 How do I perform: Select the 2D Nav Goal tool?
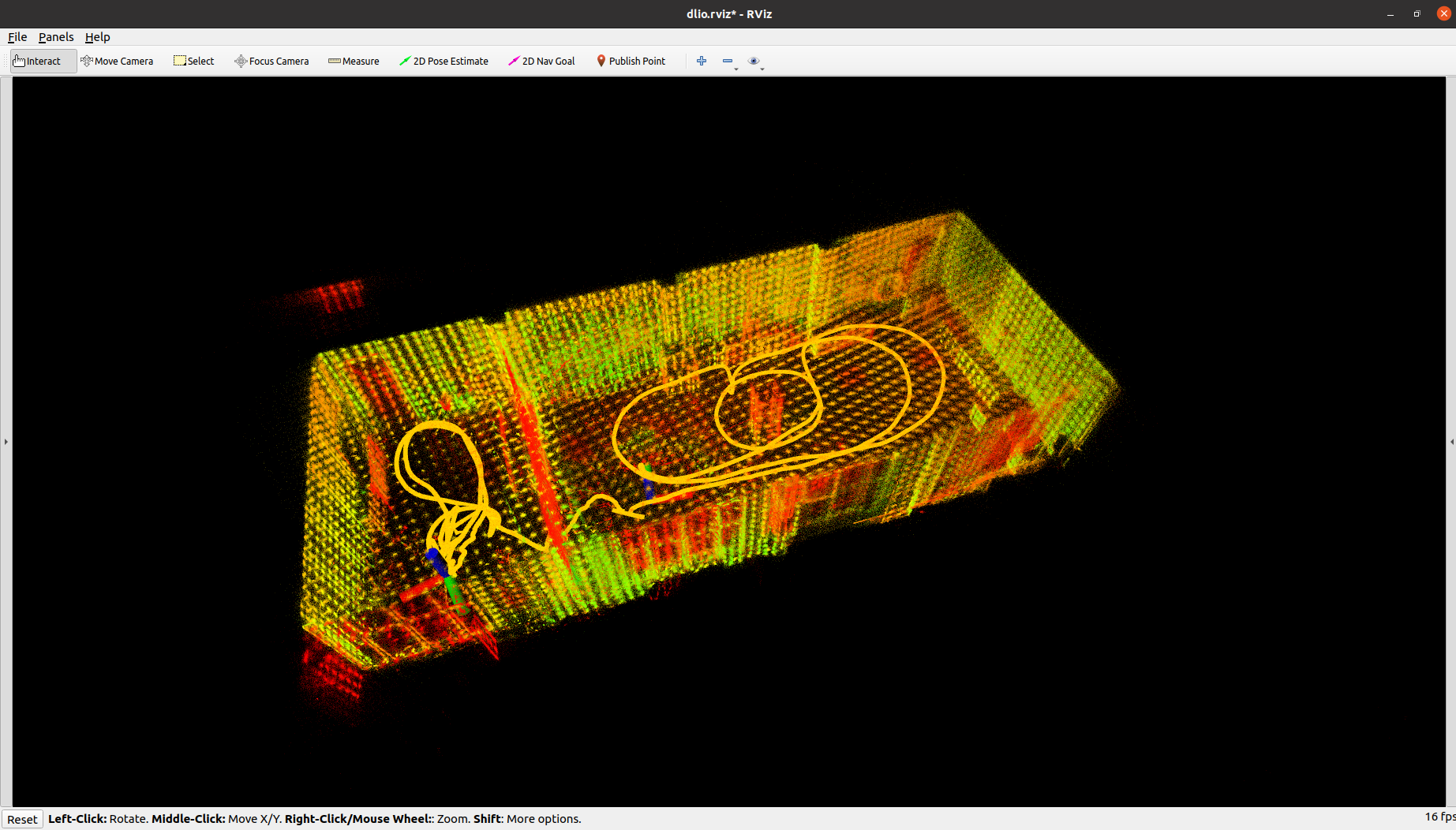pyautogui.click(x=541, y=61)
